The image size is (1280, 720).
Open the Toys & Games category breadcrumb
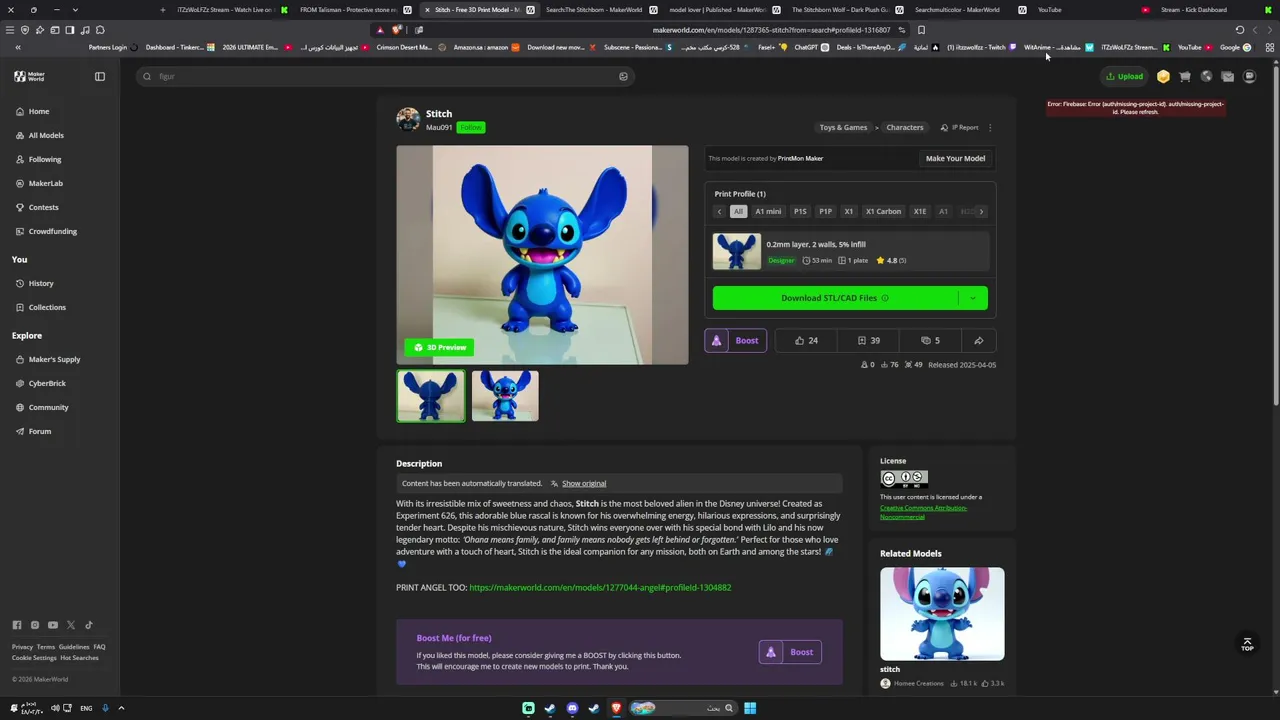click(x=843, y=128)
